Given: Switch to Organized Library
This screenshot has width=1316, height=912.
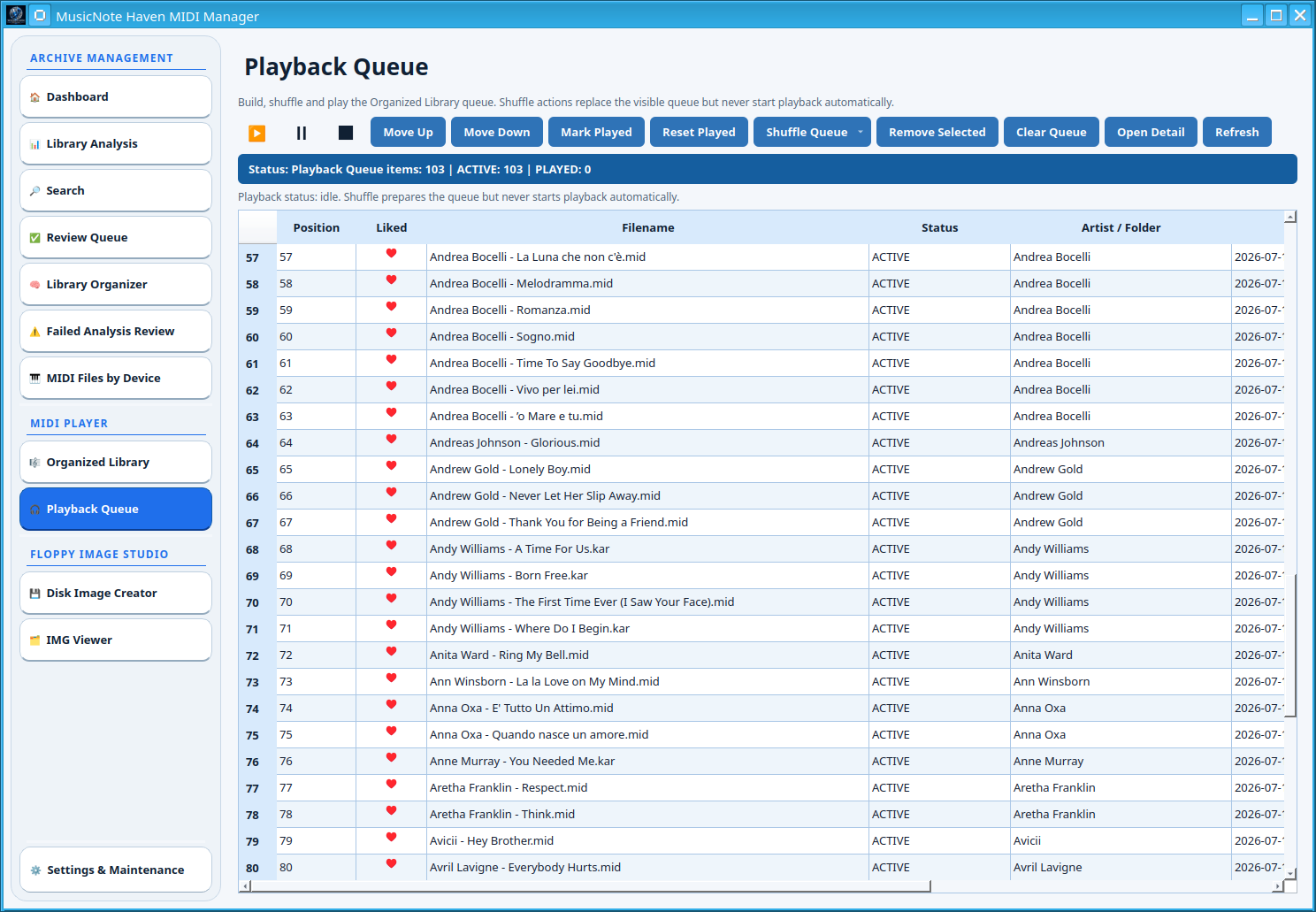Looking at the screenshot, I should 116,462.
